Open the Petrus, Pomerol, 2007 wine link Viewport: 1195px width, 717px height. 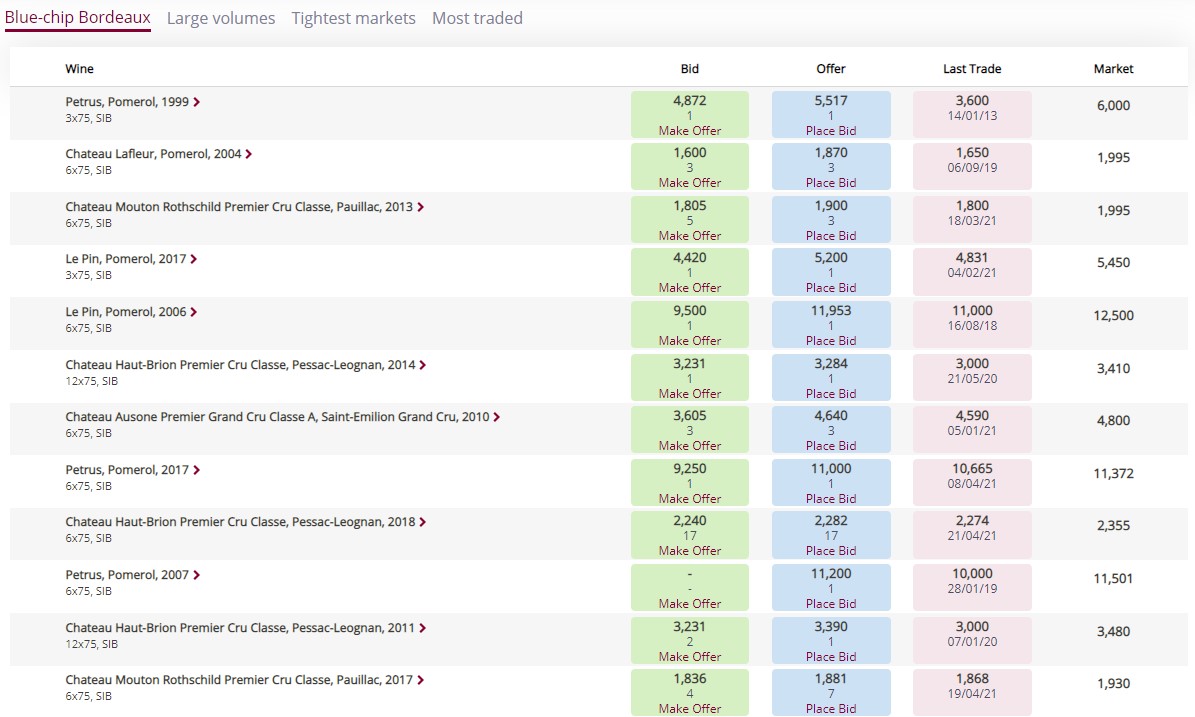click(x=127, y=575)
